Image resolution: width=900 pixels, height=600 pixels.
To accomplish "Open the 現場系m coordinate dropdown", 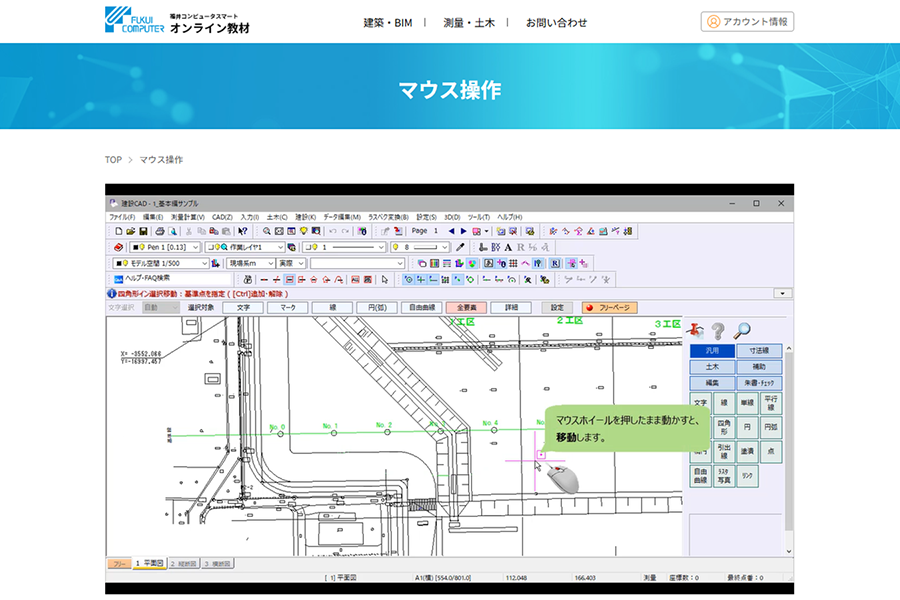I will (250, 263).
